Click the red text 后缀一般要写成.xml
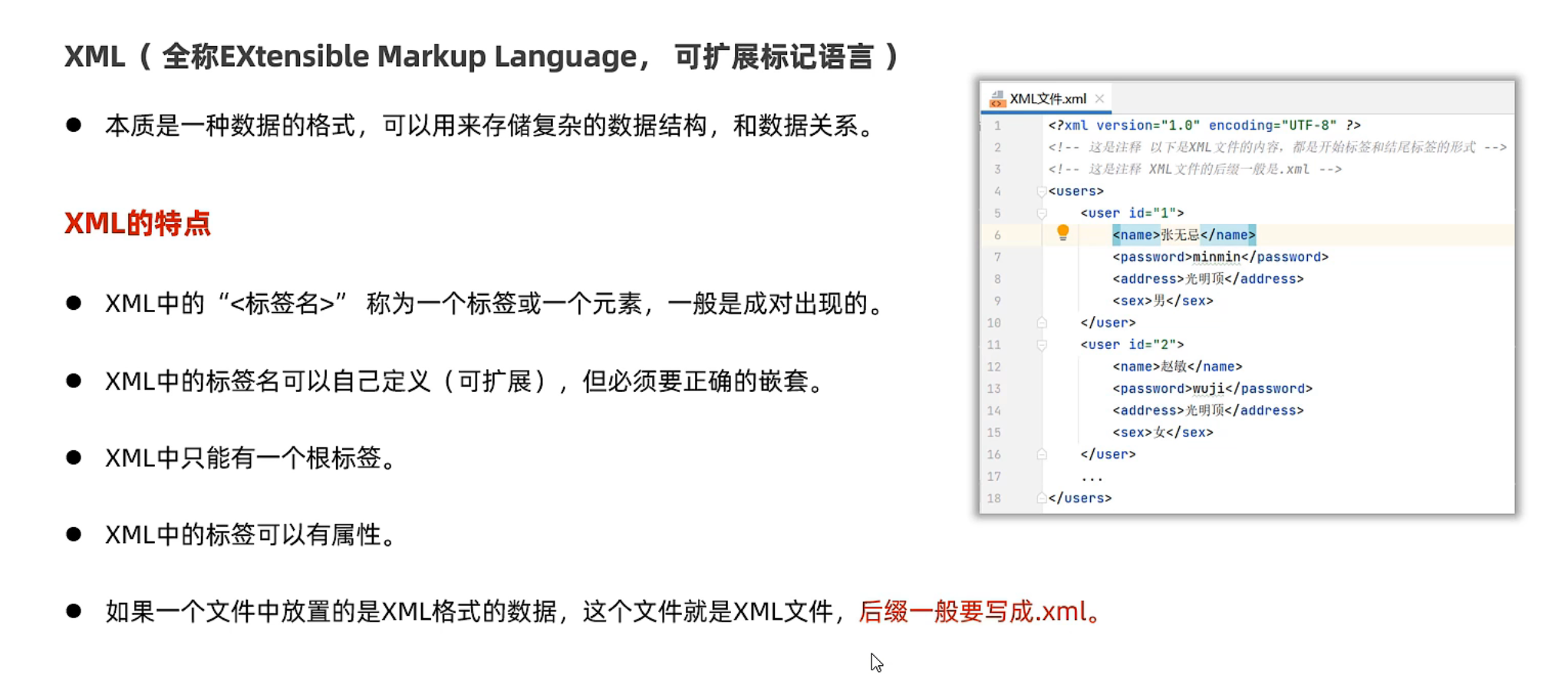This screenshot has width=1568, height=698. (x=980, y=611)
